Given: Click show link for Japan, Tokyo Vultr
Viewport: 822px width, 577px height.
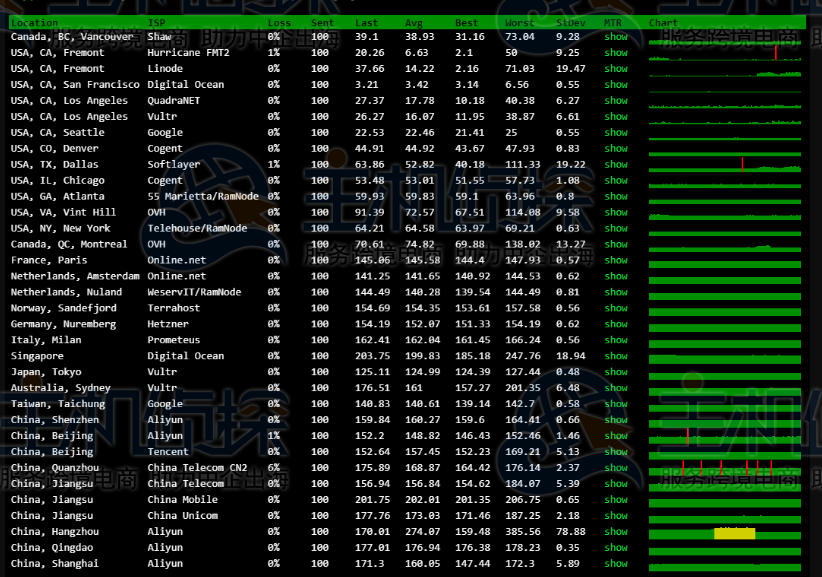Looking at the screenshot, I should coord(616,372).
